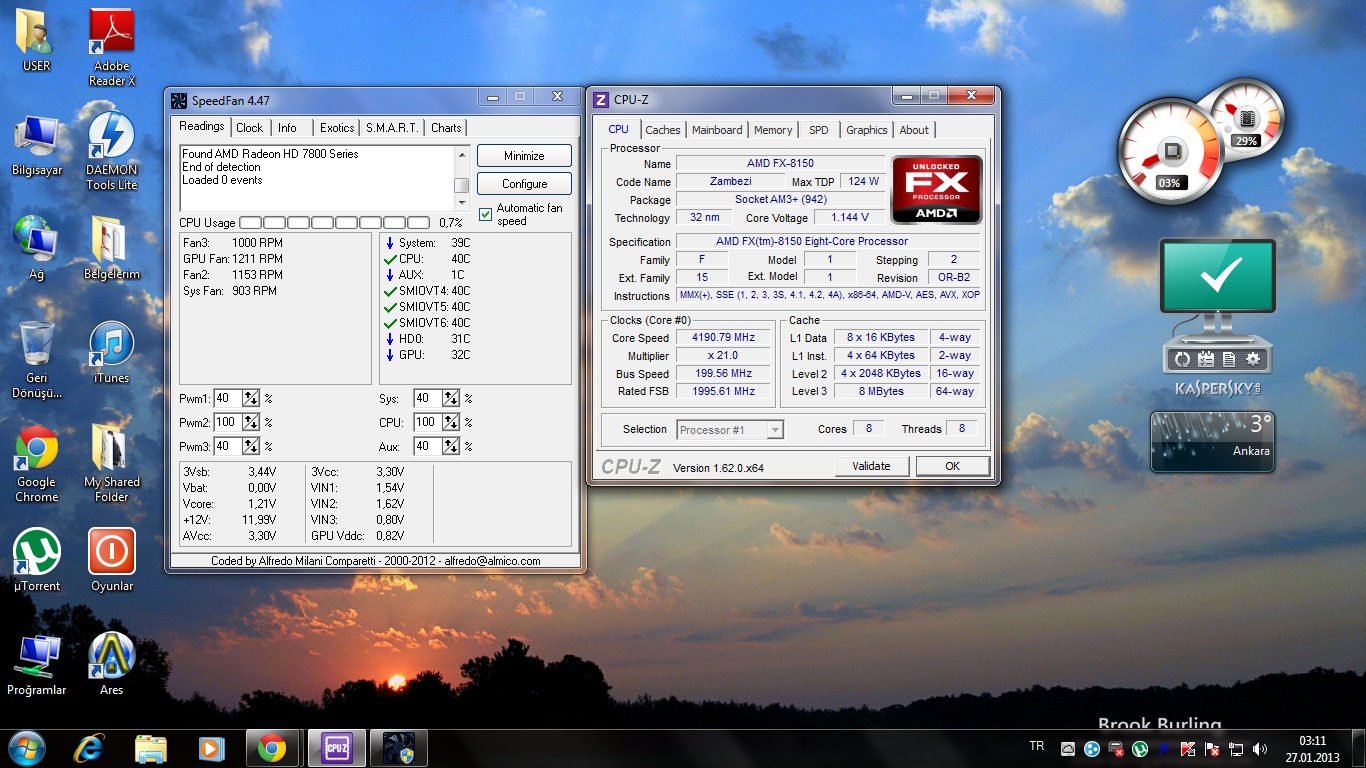Image resolution: width=1366 pixels, height=768 pixels.
Task: Click the taskbar clock showing 03:11
Action: pos(1312,749)
